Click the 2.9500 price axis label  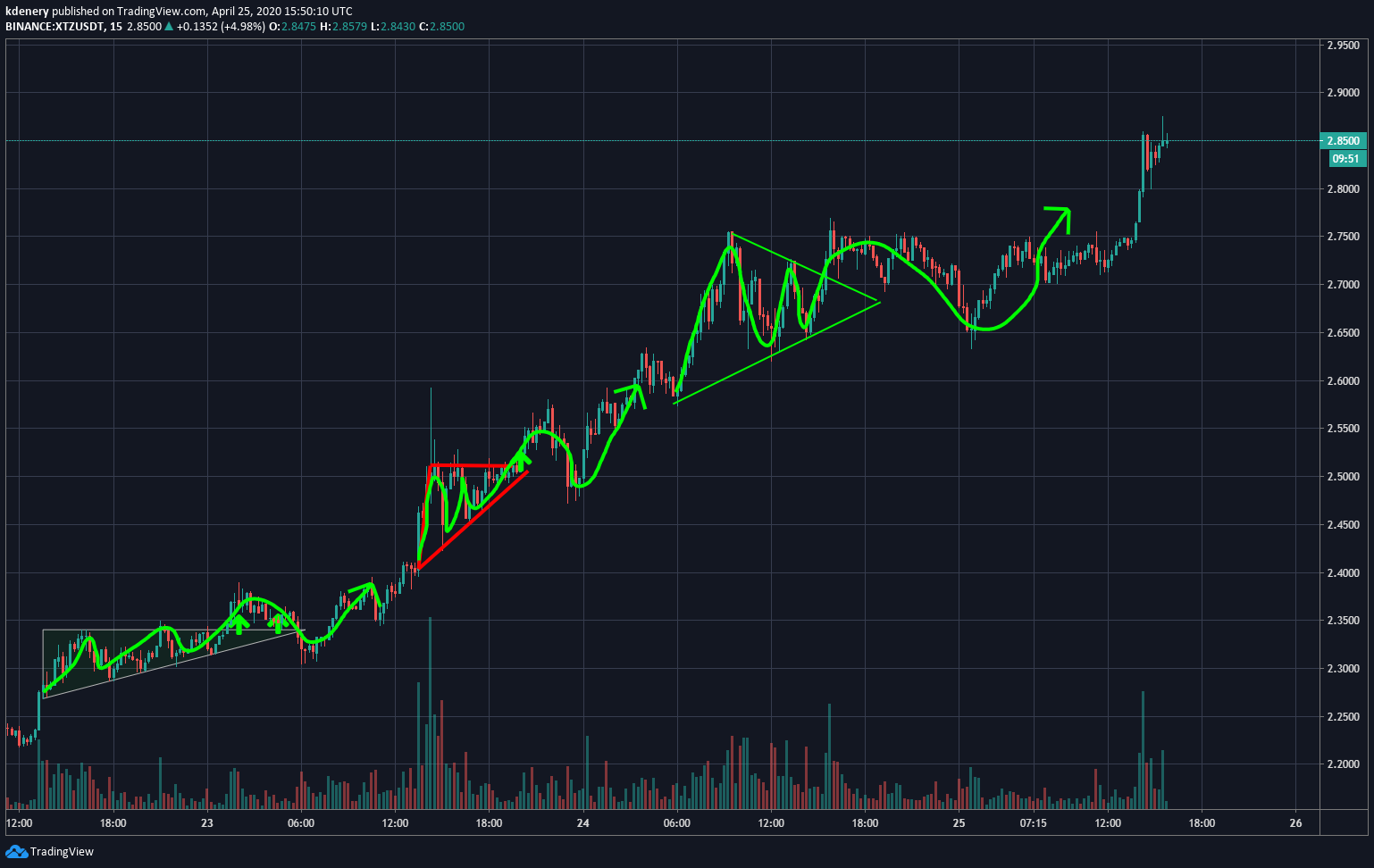click(x=1343, y=45)
